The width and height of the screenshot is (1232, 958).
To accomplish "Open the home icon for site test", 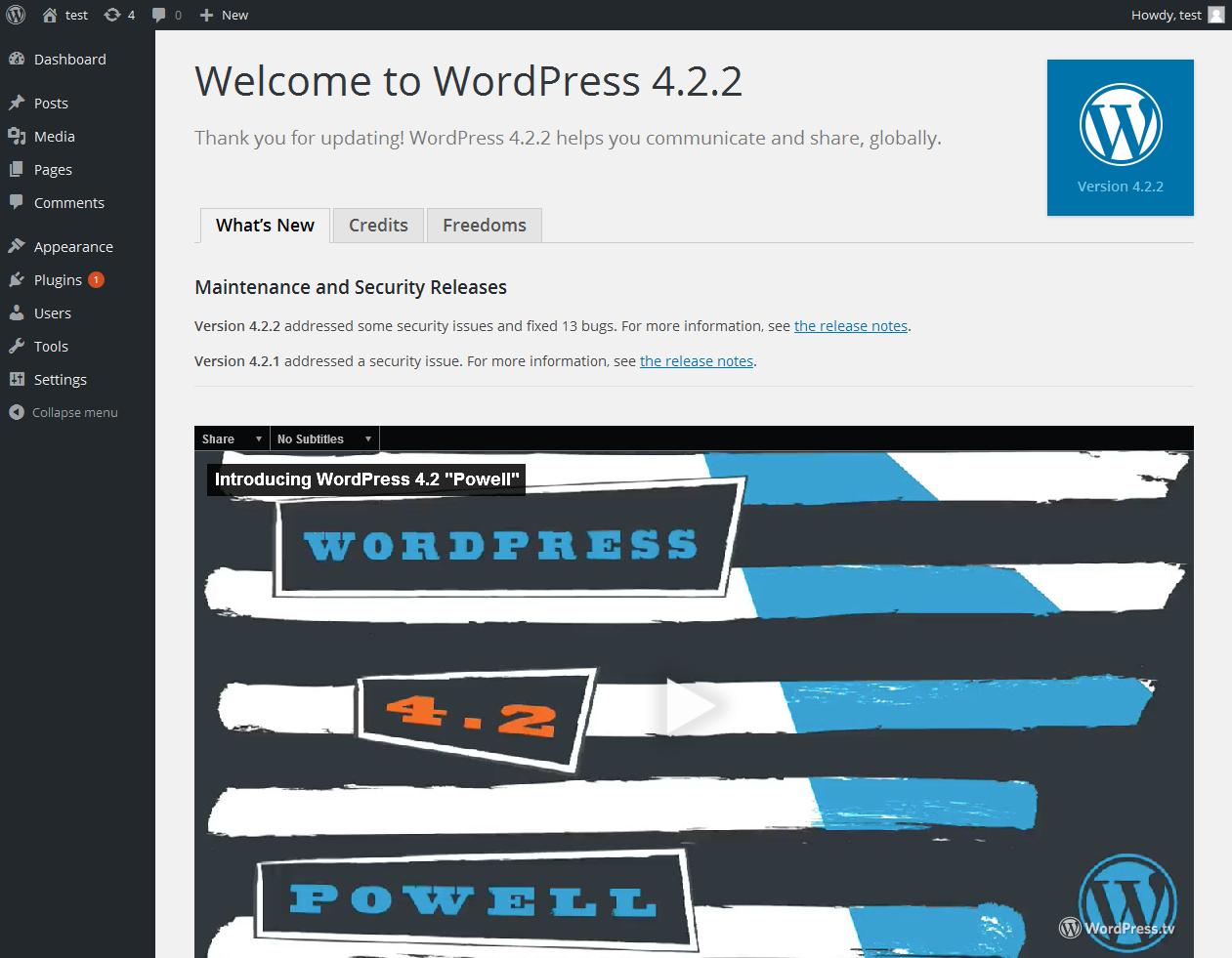I will tap(50, 15).
